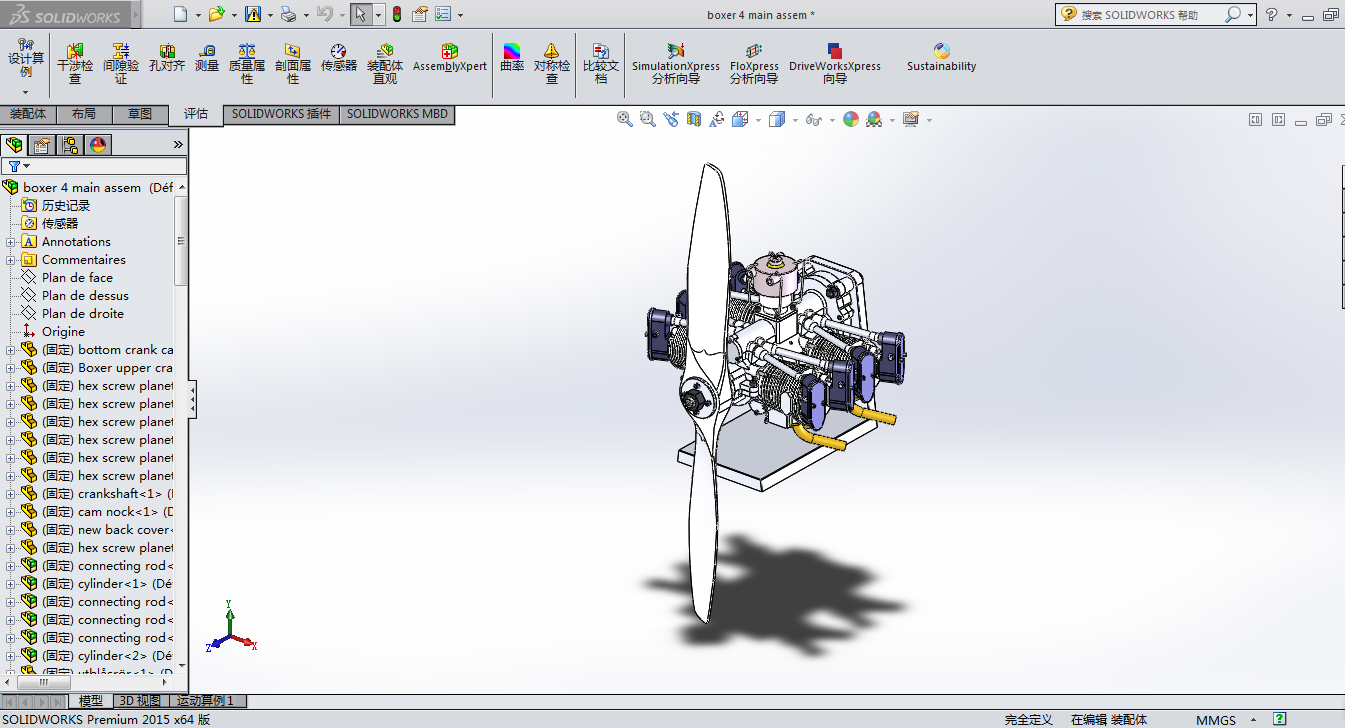Open the 3D 视图 bottom tab

click(x=139, y=701)
